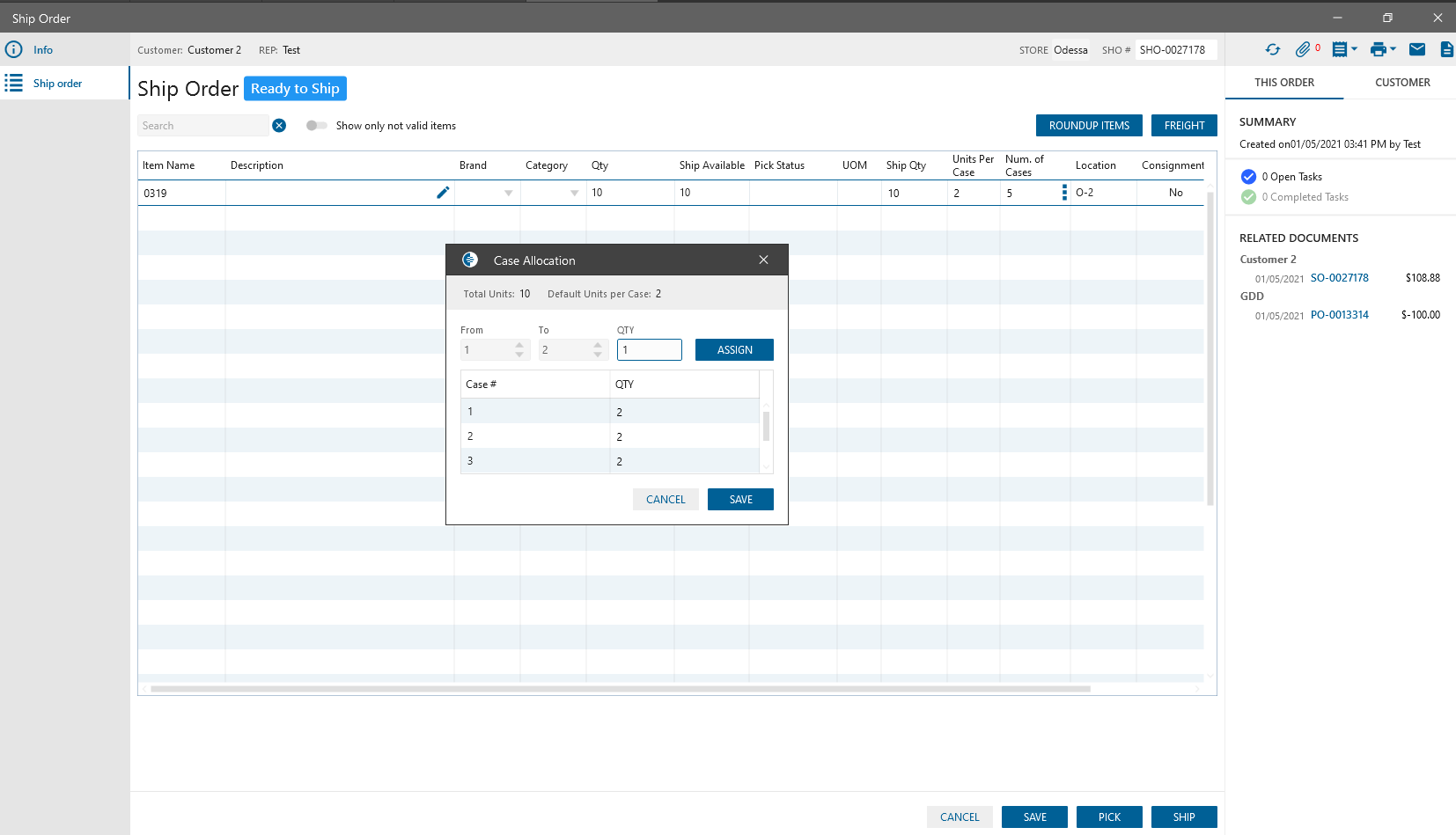The width and height of the screenshot is (1456, 835).
Task: Click the SHIP button
Action: [1184, 817]
